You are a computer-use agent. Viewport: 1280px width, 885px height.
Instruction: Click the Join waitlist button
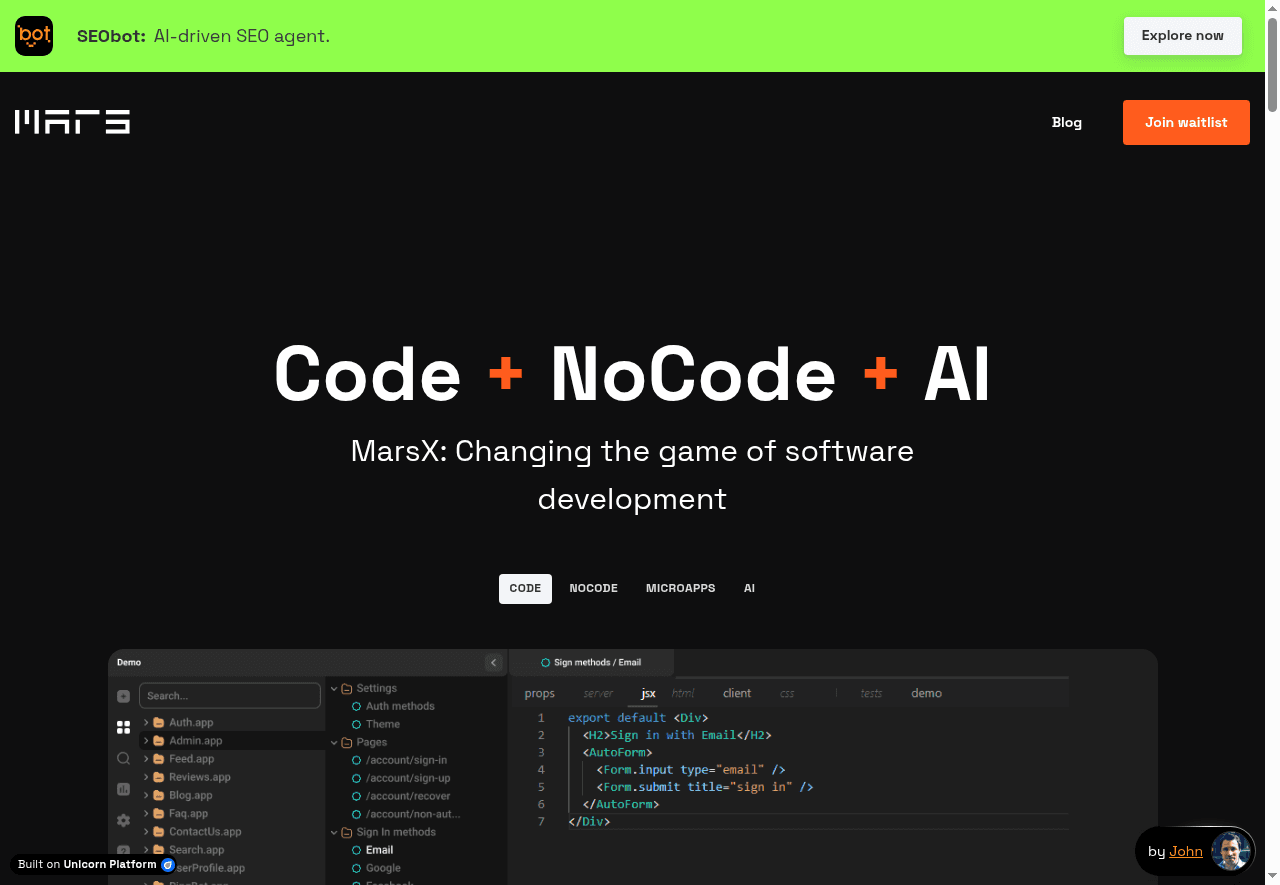[1186, 122]
